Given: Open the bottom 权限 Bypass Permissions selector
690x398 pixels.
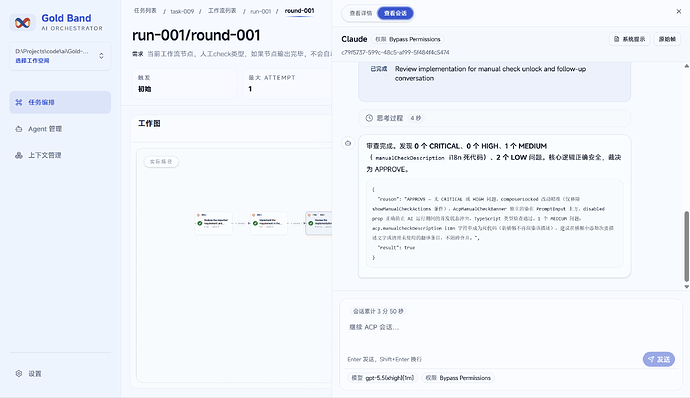Looking at the screenshot, I should pyautogui.click(x=458, y=378).
